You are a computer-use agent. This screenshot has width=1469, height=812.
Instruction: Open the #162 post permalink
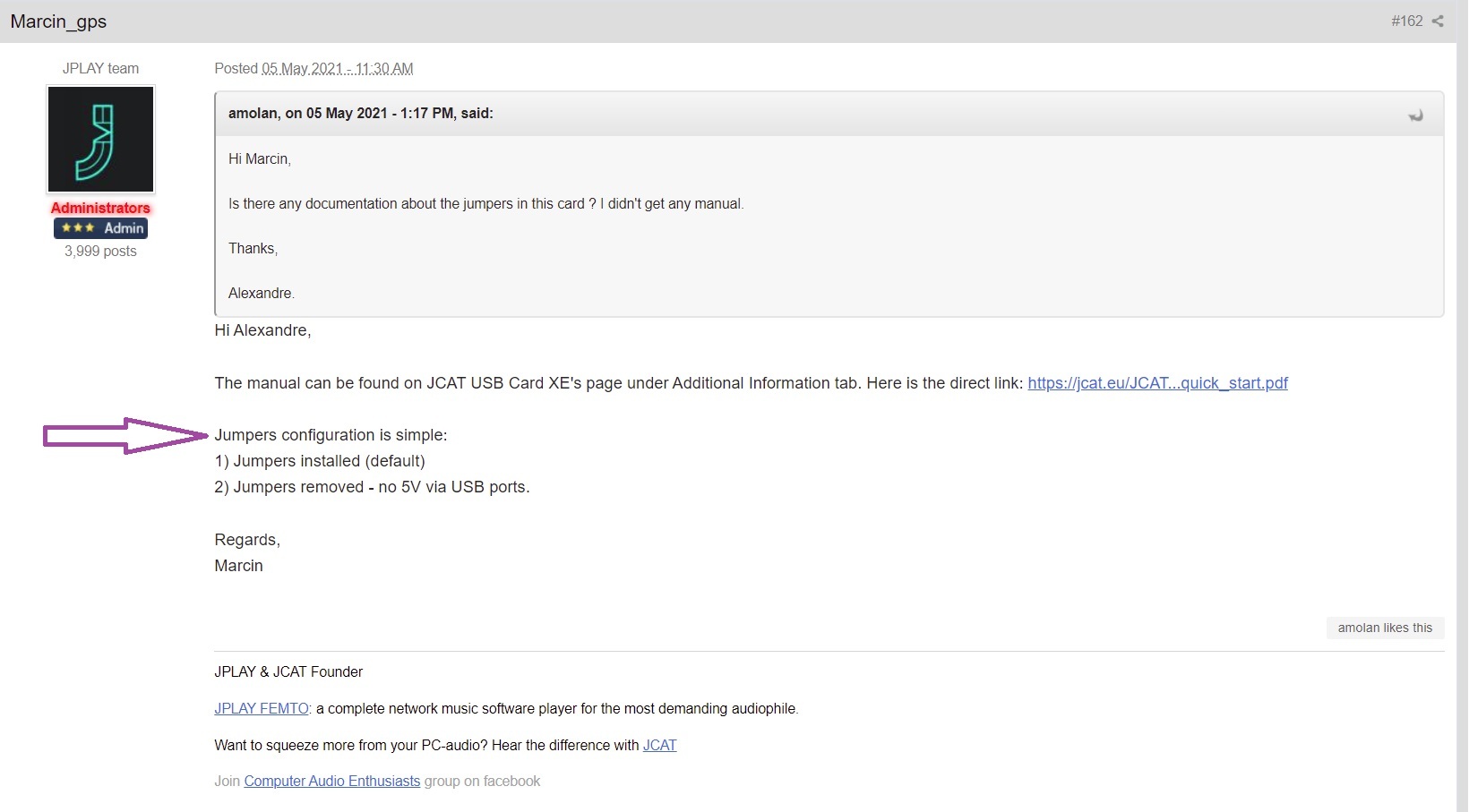coord(1406,21)
